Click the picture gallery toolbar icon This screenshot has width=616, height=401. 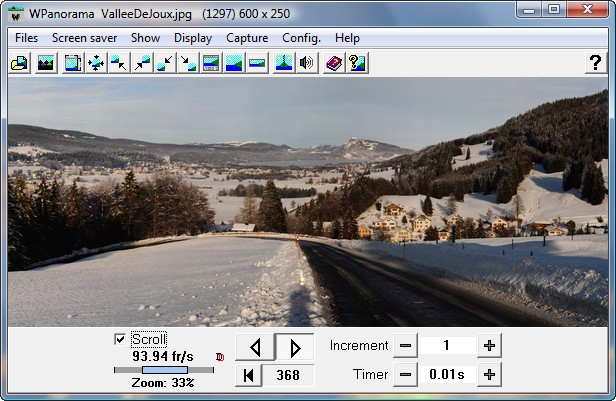(46, 63)
